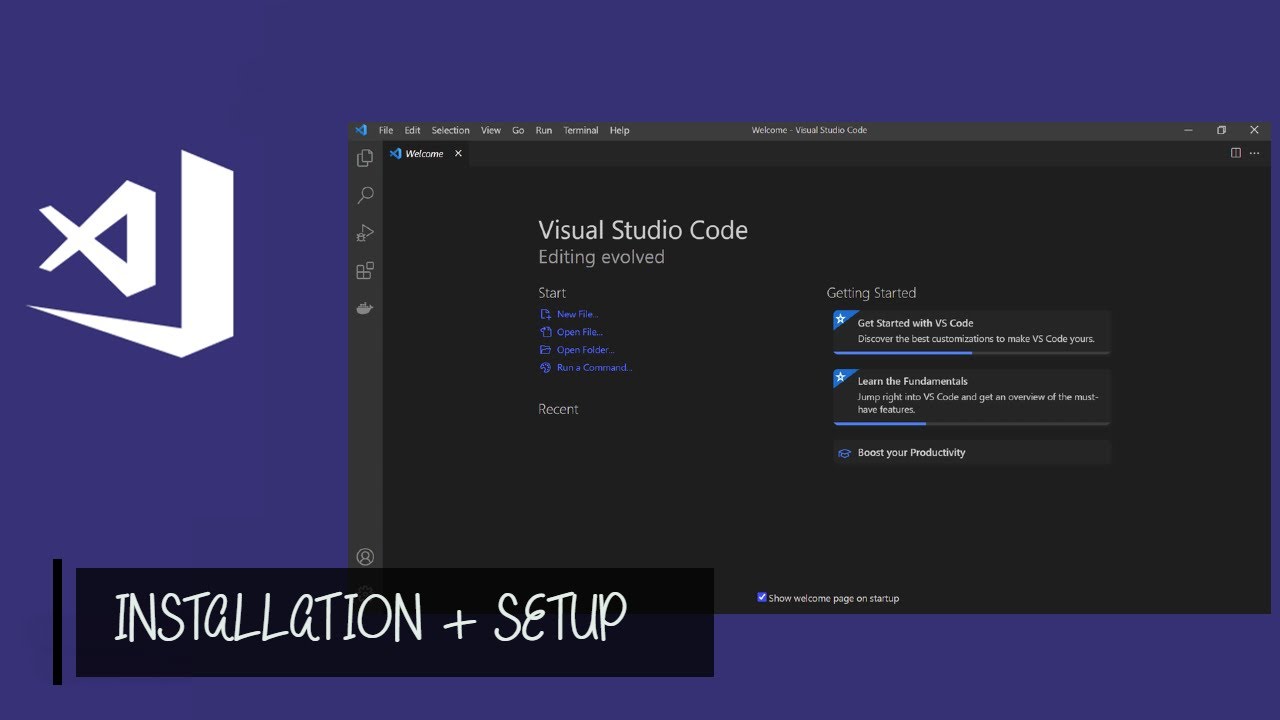1280x720 pixels.
Task: Click the New File icon
Action: pos(546,314)
